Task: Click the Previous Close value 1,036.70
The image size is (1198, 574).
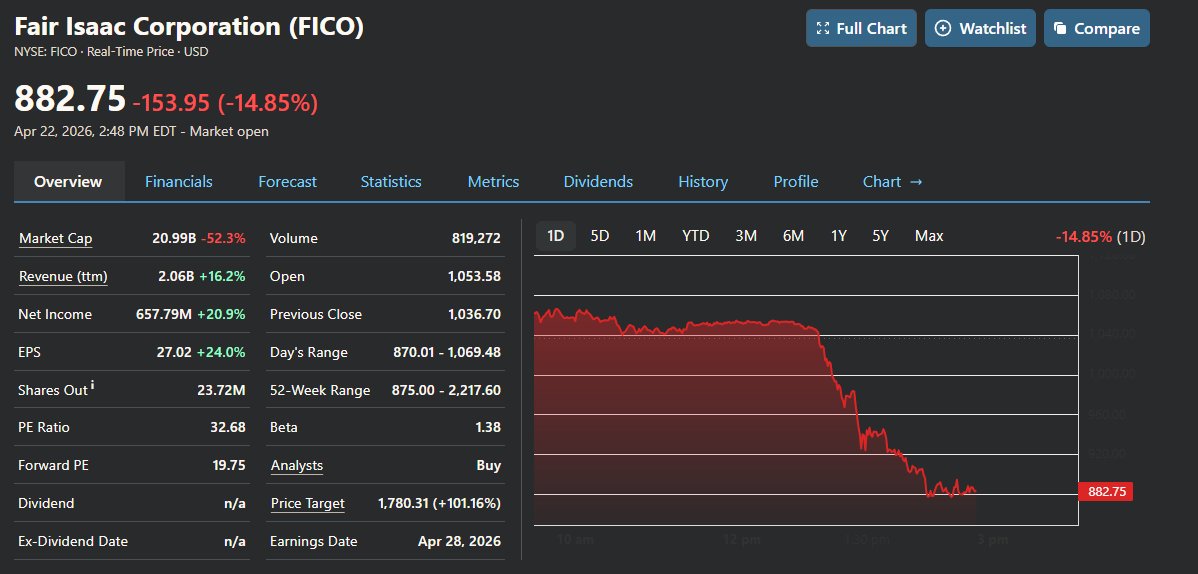Action: tap(474, 314)
